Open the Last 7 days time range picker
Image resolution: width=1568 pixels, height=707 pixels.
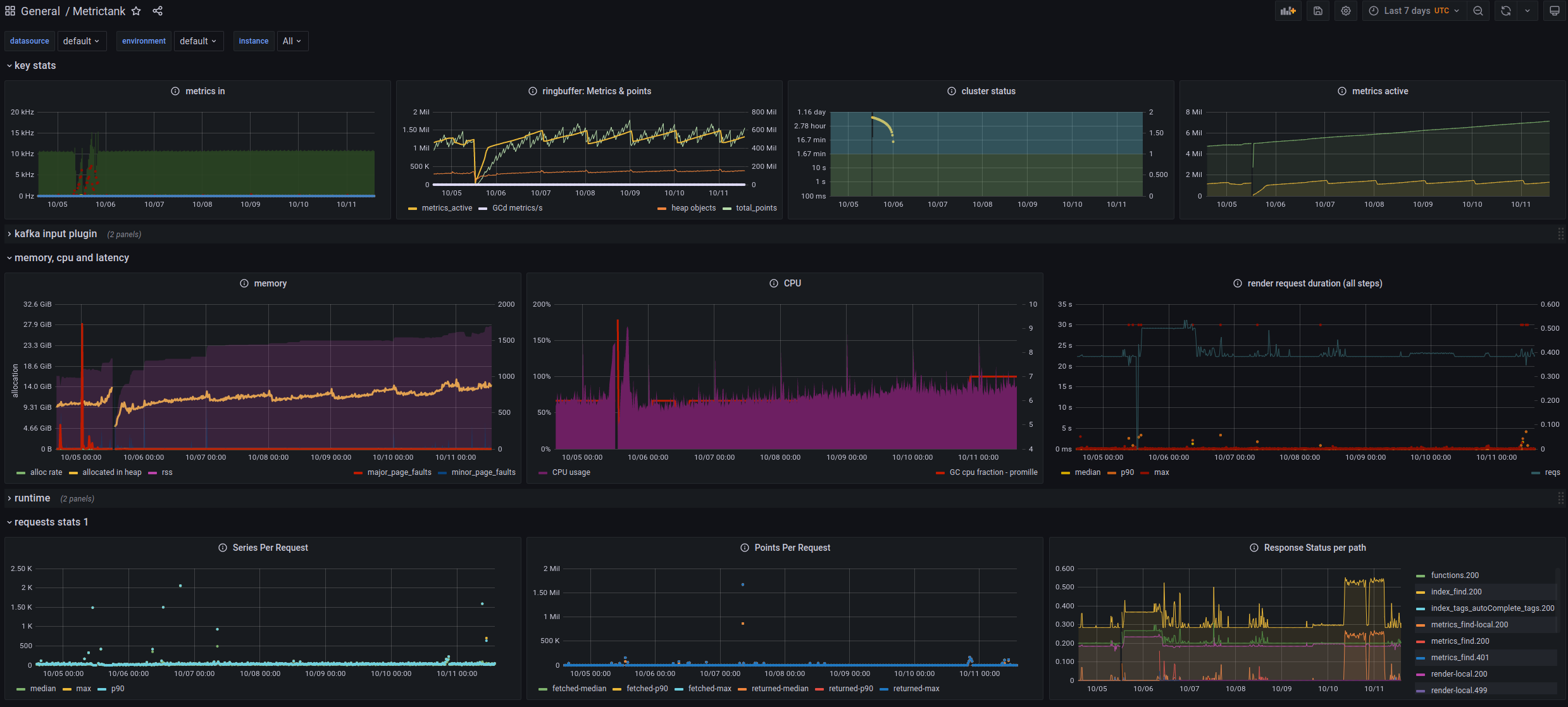1413,11
